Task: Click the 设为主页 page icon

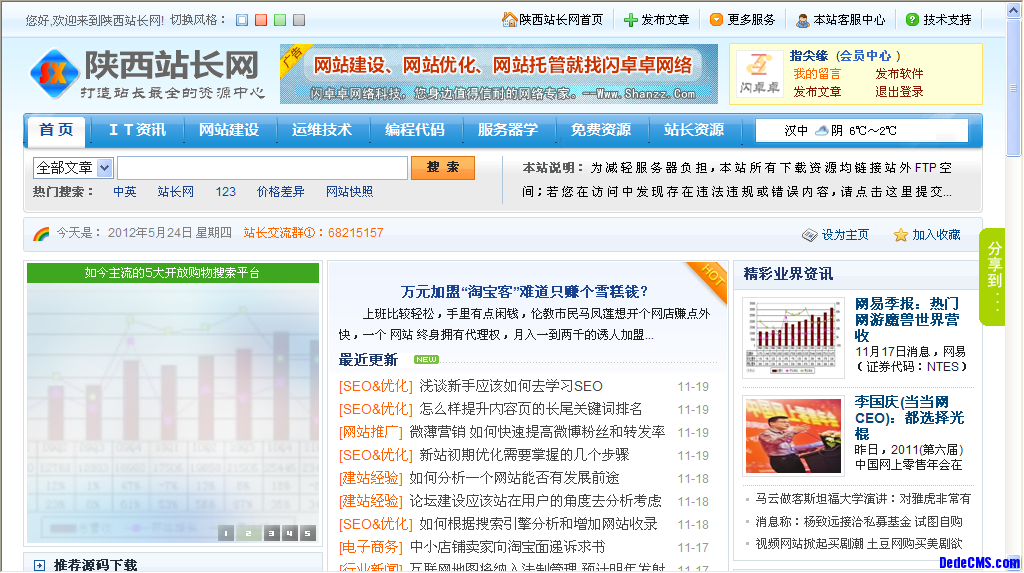Action: (x=810, y=235)
